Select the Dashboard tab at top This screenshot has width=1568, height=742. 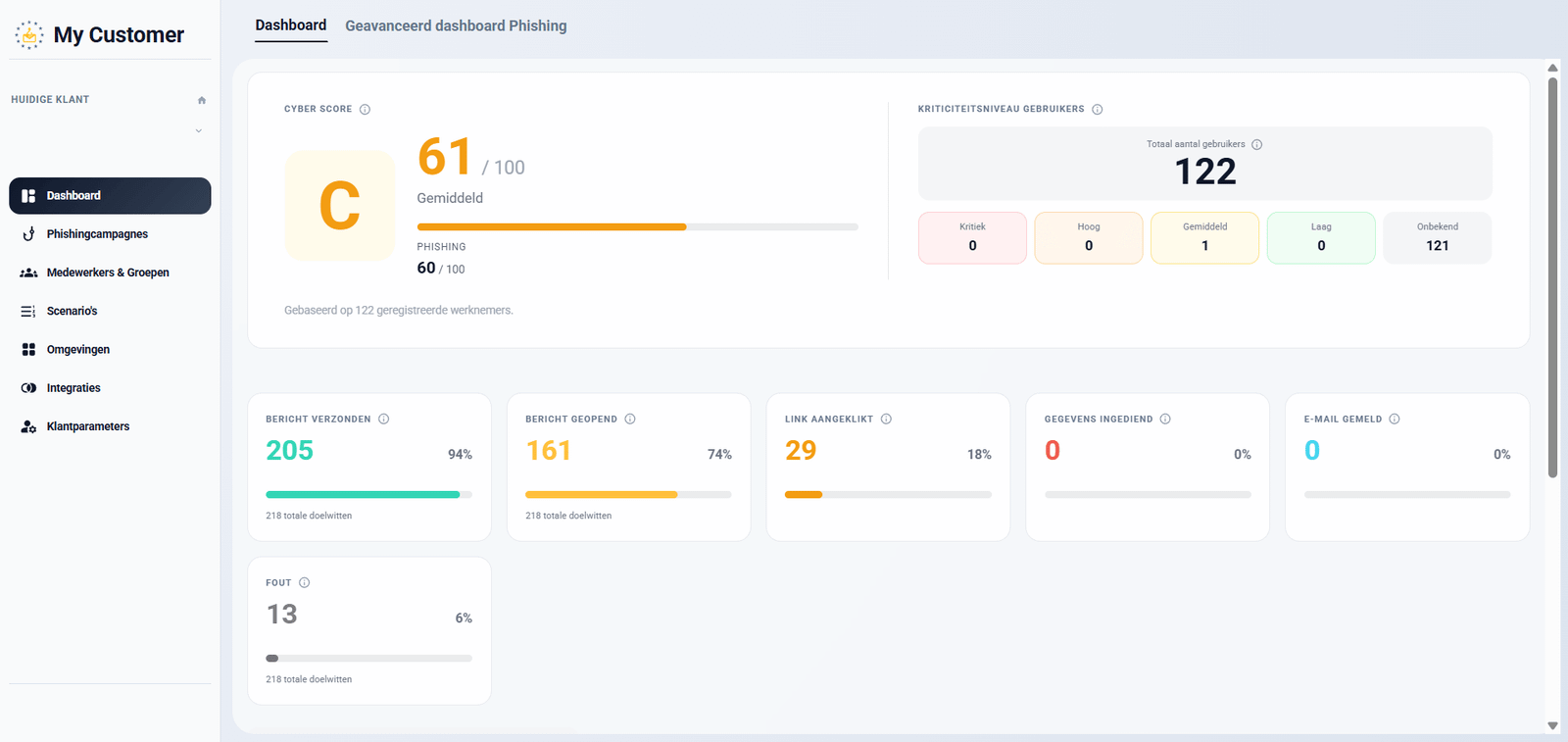tap(291, 25)
